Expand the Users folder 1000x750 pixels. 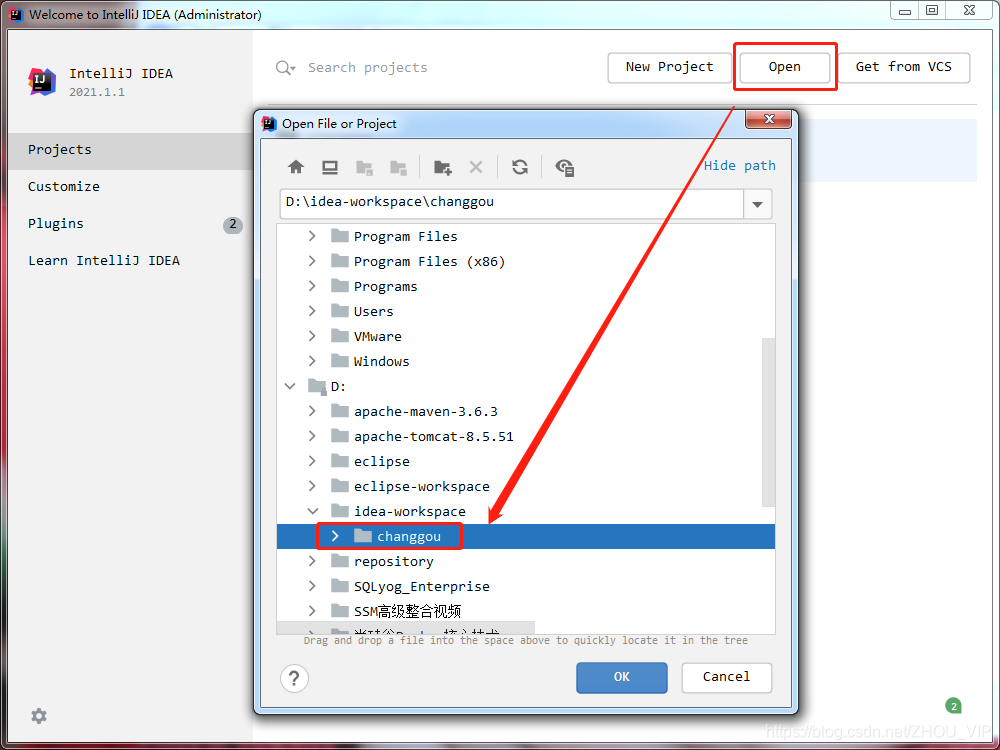[312, 311]
